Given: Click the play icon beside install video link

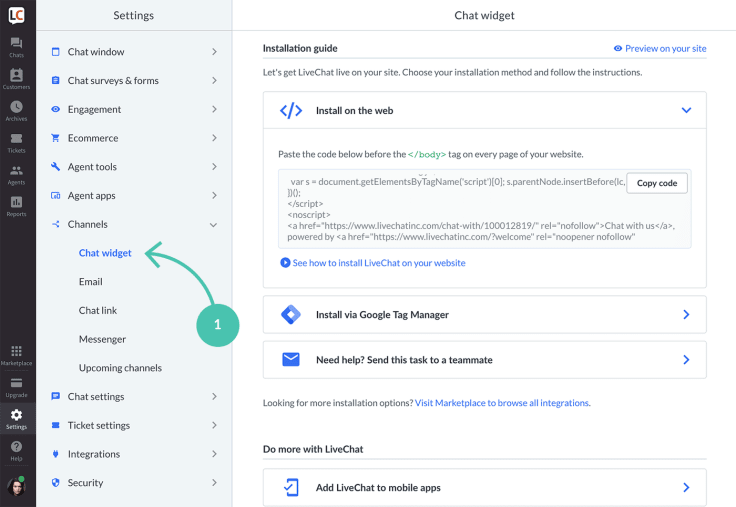Looking at the screenshot, I should tap(285, 263).
